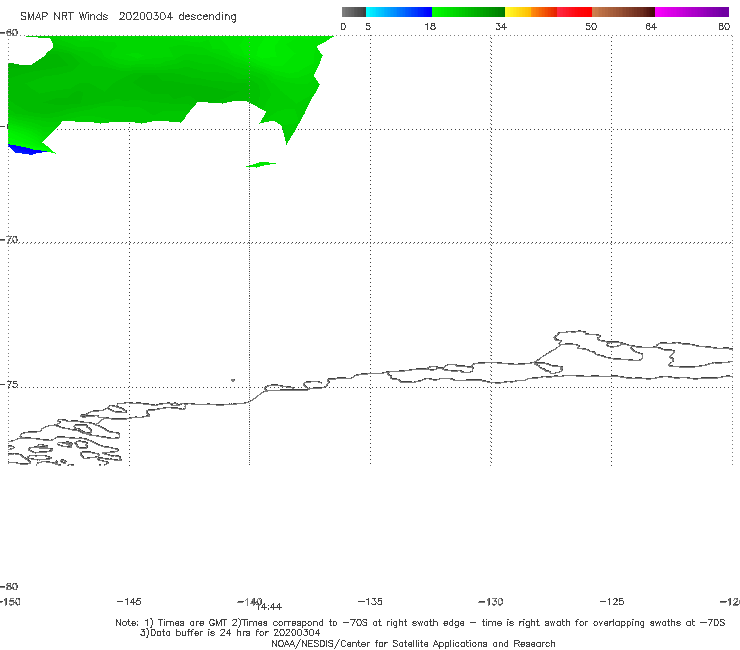Click the magenta-purple segment of the color bar
Viewport: 740px width, 650px height.
coord(692,12)
